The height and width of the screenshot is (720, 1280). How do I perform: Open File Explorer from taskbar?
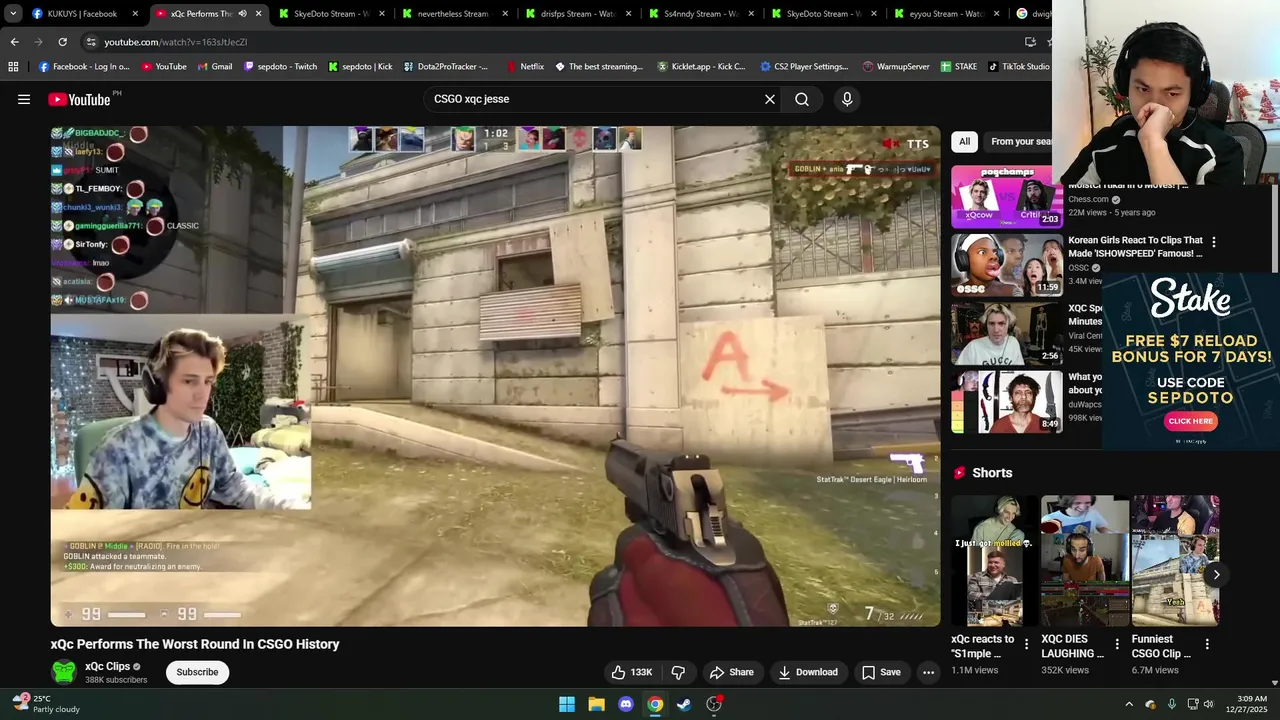point(596,704)
